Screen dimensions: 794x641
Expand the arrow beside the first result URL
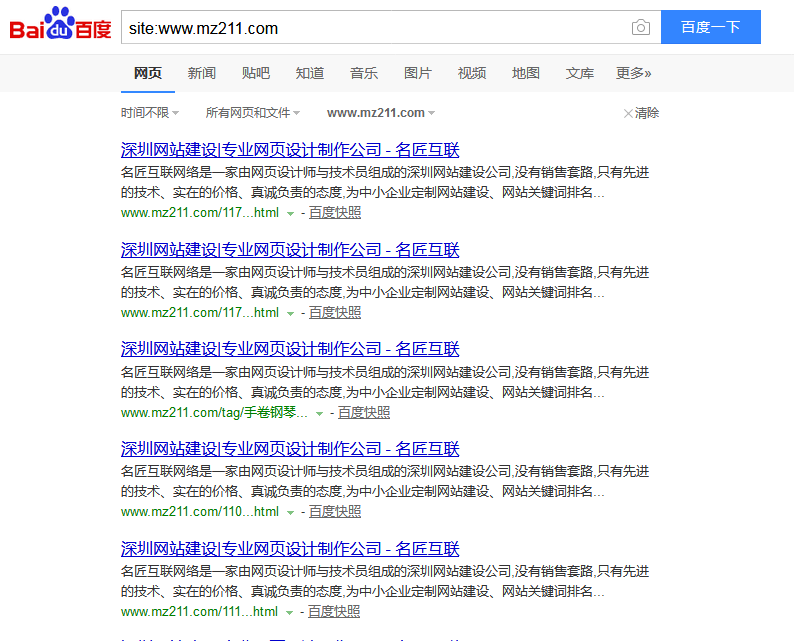pos(290,214)
